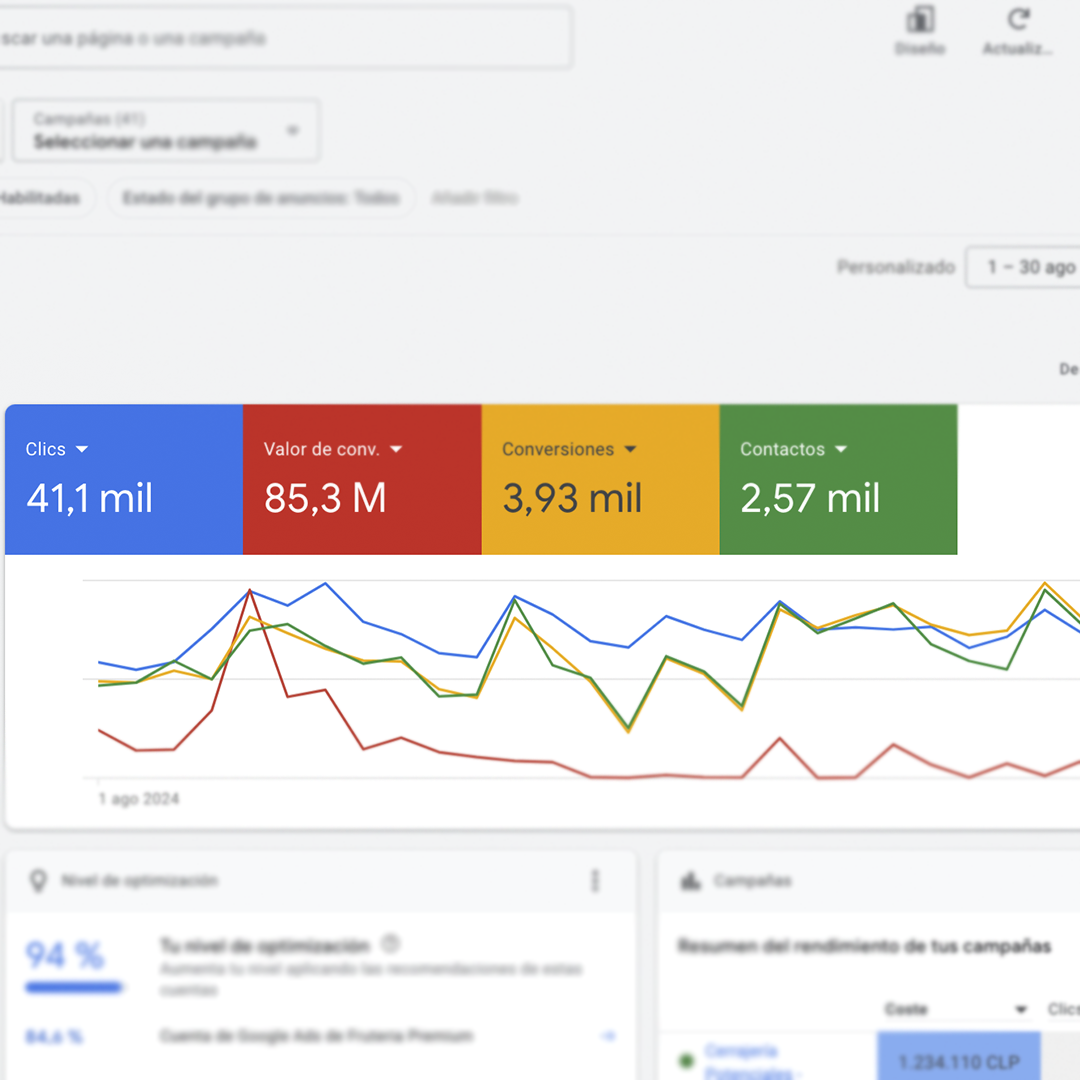Image resolution: width=1080 pixels, height=1080 pixels.
Task: Expand the Valor de conv. metric dropdown
Action: tap(396, 449)
